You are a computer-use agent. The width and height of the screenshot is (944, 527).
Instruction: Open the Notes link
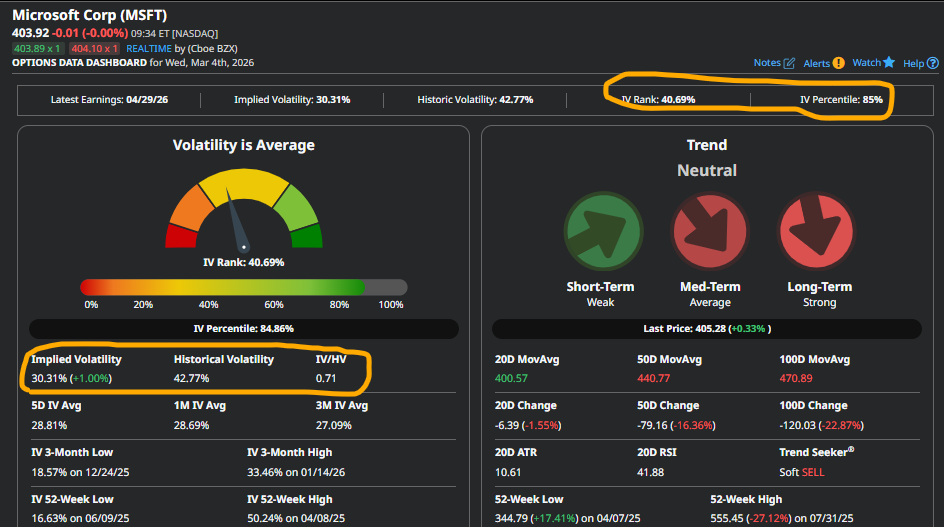point(767,63)
